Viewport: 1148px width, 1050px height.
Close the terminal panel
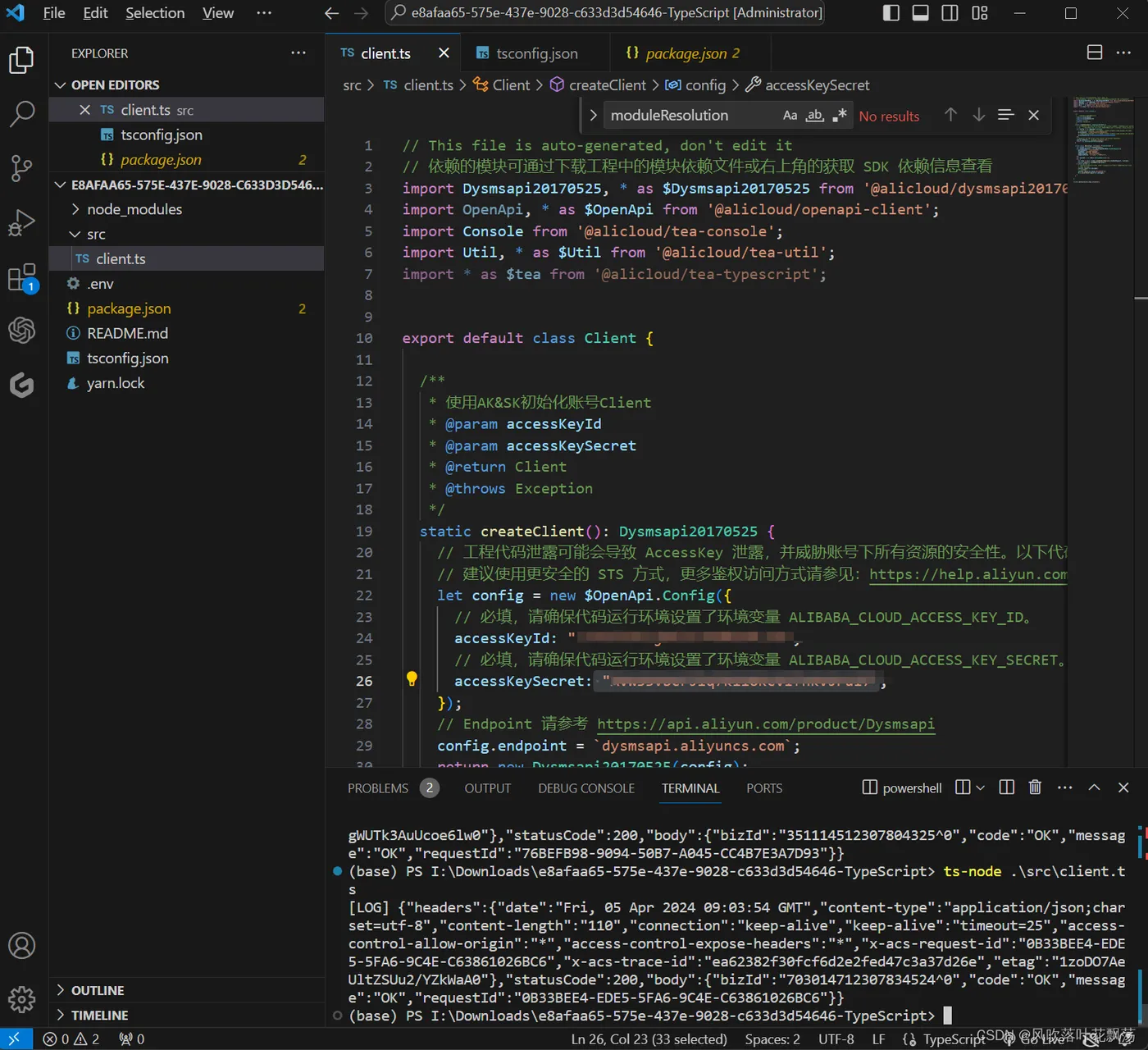coord(1123,787)
